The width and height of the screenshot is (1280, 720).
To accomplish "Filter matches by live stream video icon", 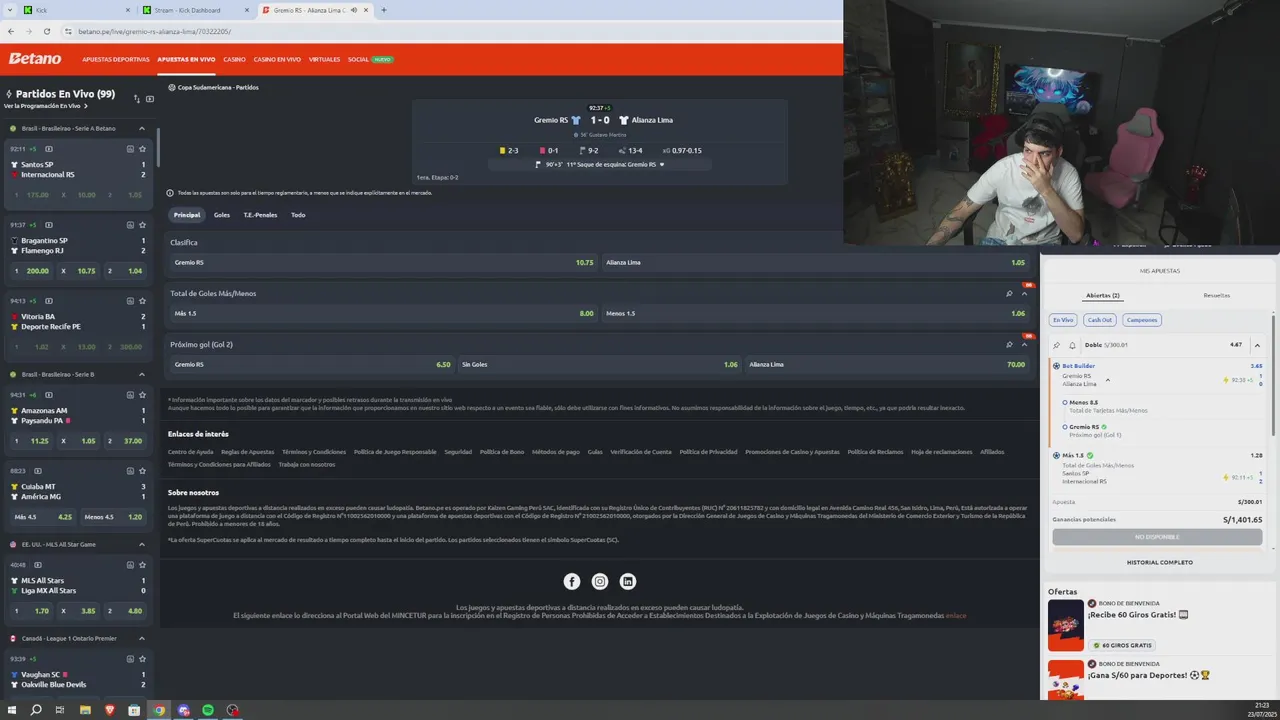I will click(150, 99).
